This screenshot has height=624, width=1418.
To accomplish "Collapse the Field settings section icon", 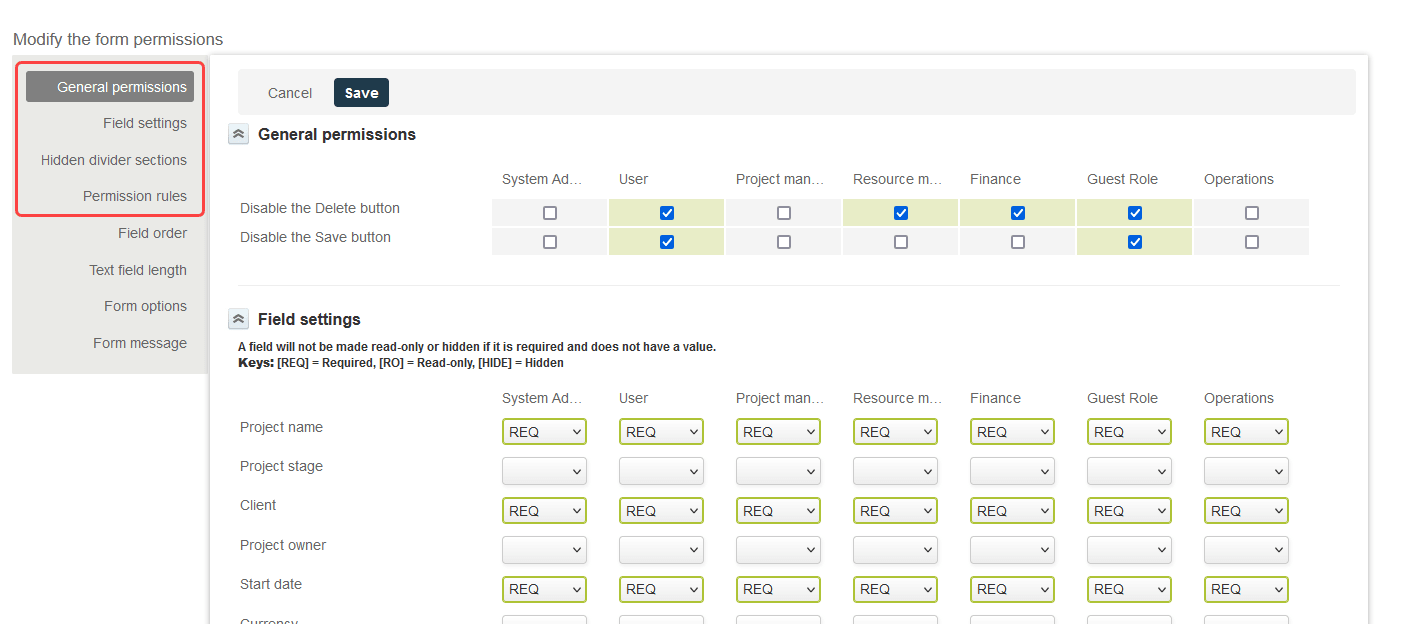I will pos(238,320).
